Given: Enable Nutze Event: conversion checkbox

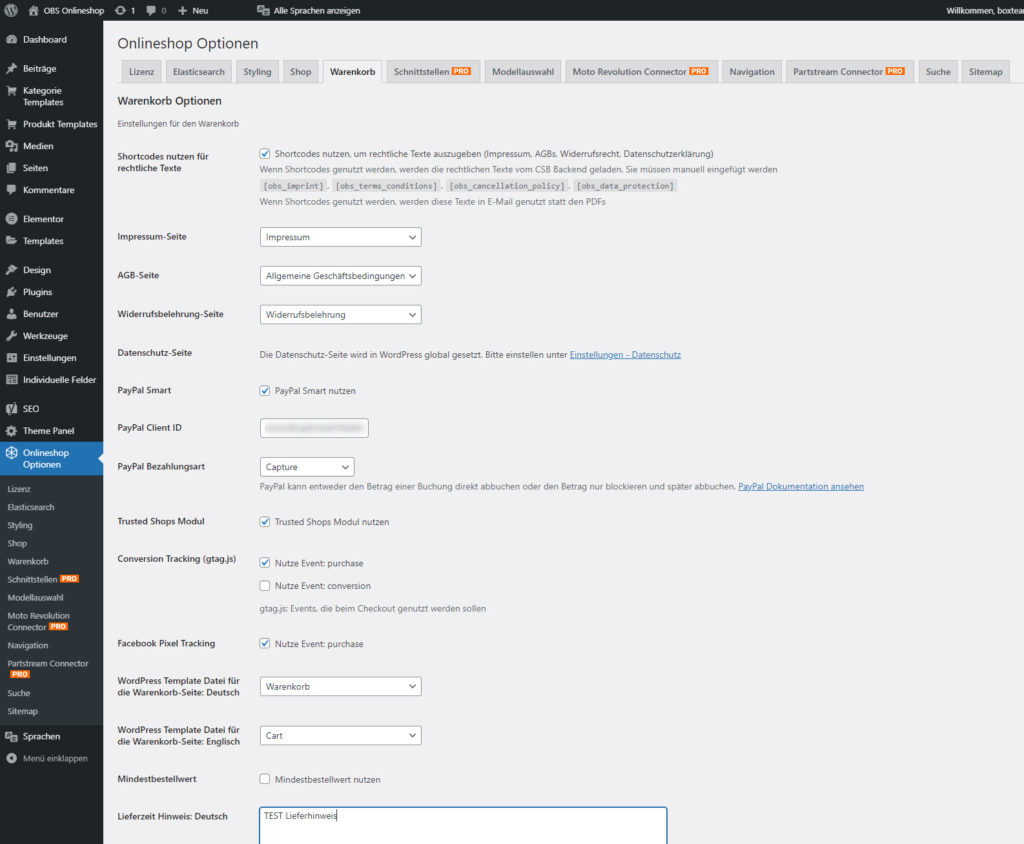Looking at the screenshot, I should pyautogui.click(x=265, y=586).
